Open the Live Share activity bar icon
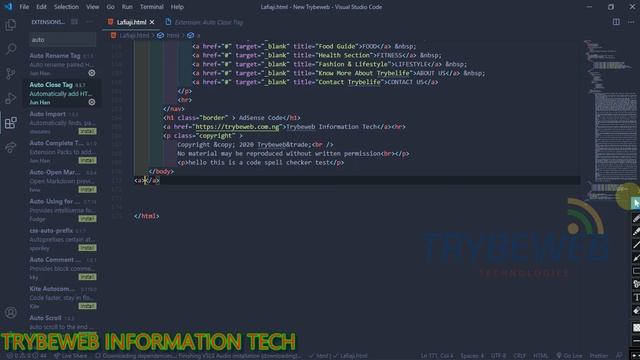This screenshot has width=640, height=360. point(11,147)
